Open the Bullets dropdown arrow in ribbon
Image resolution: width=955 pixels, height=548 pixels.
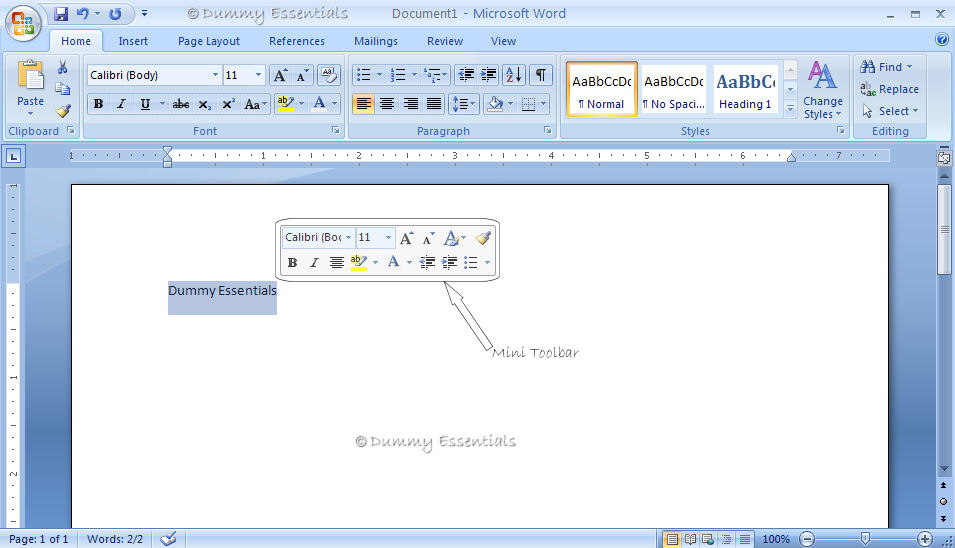(x=379, y=75)
